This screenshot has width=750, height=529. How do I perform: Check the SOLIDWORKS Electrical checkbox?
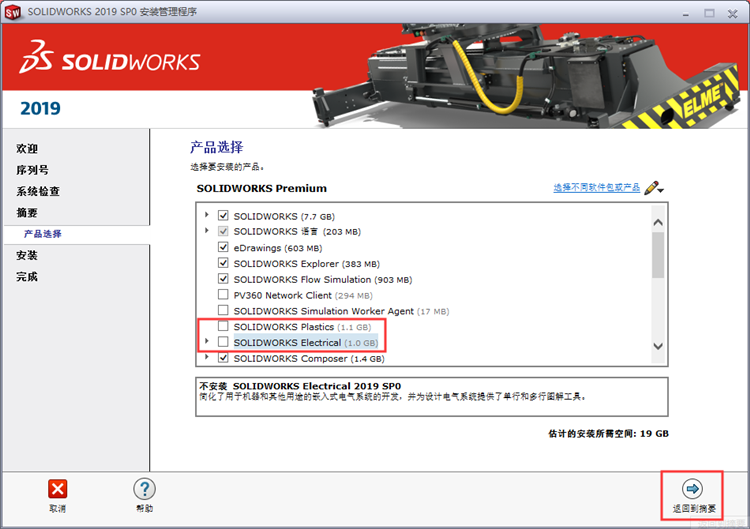(x=223, y=342)
